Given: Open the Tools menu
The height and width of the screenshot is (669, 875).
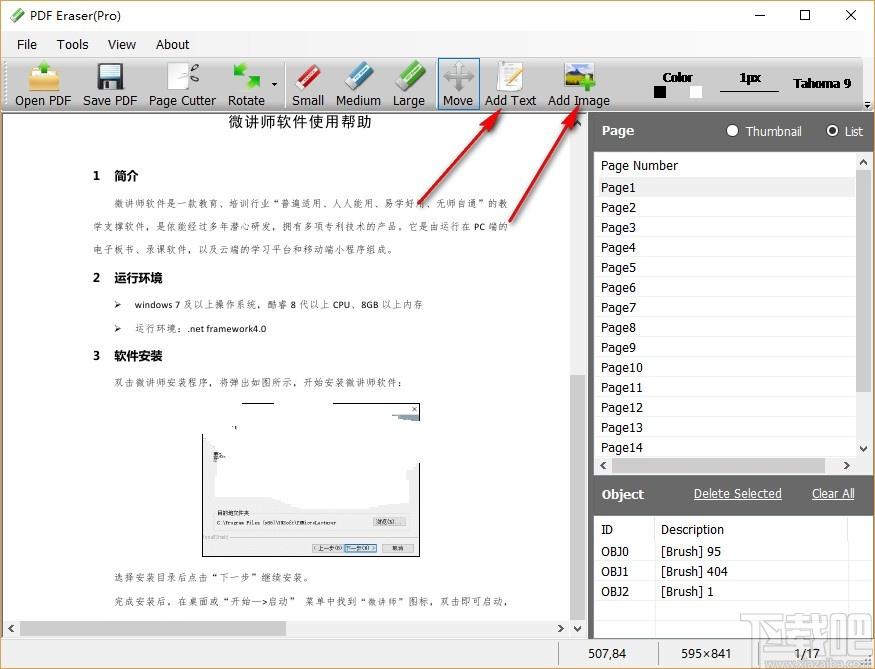Looking at the screenshot, I should tap(73, 45).
